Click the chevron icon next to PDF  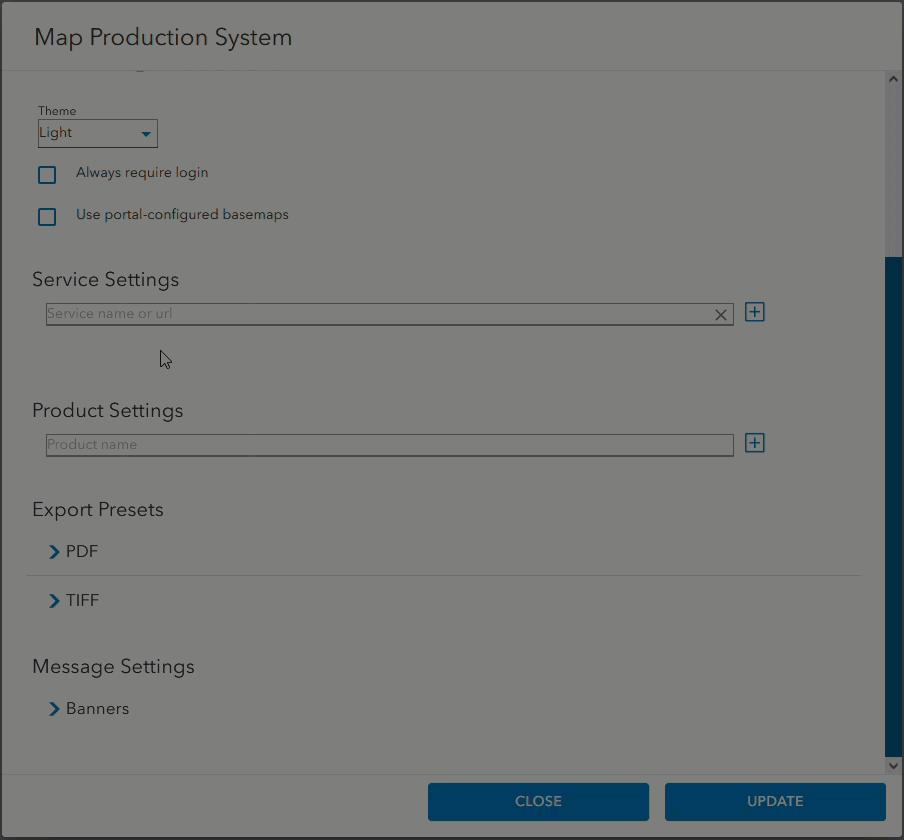click(x=55, y=551)
